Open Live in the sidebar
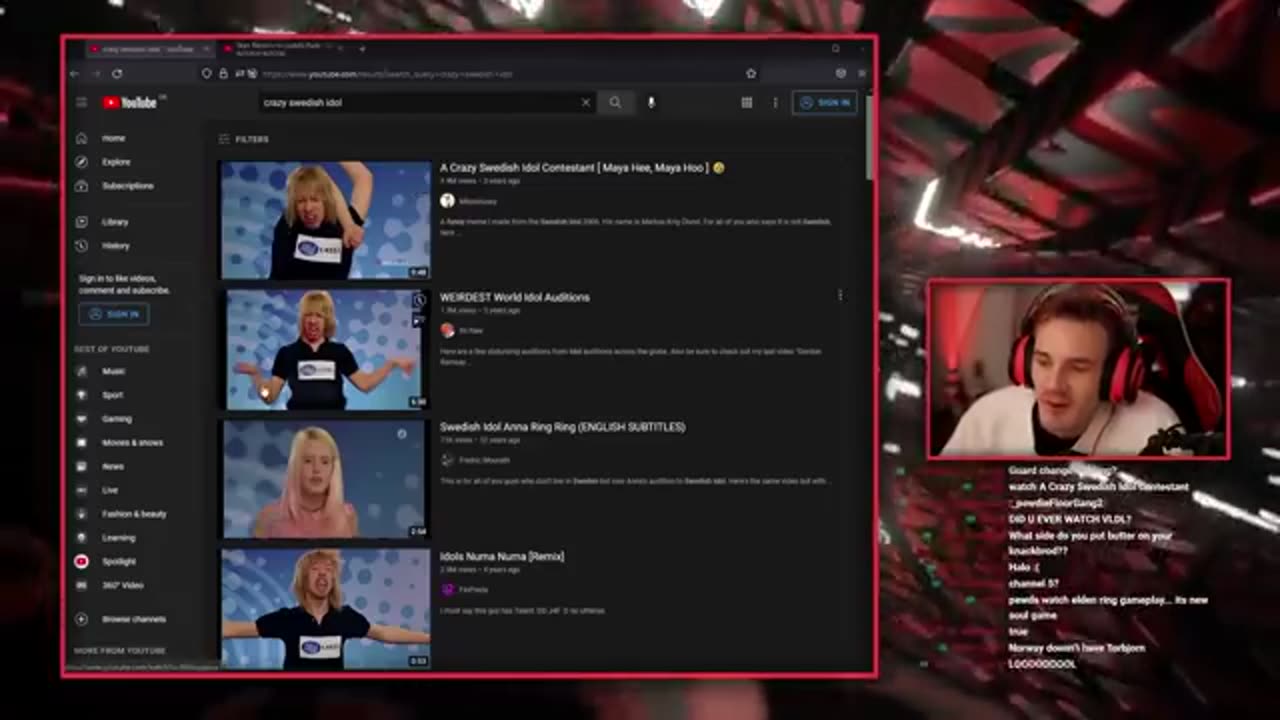 110,490
